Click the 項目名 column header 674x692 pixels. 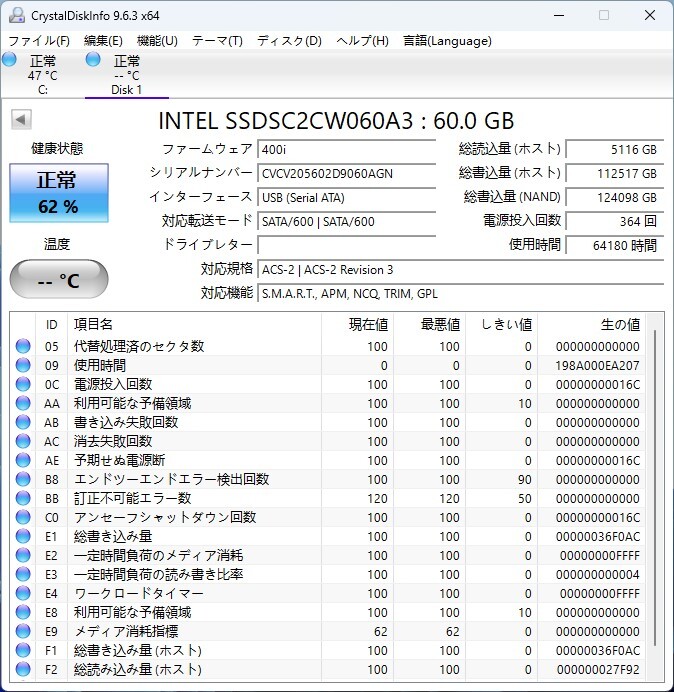pyautogui.click(x=194, y=325)
